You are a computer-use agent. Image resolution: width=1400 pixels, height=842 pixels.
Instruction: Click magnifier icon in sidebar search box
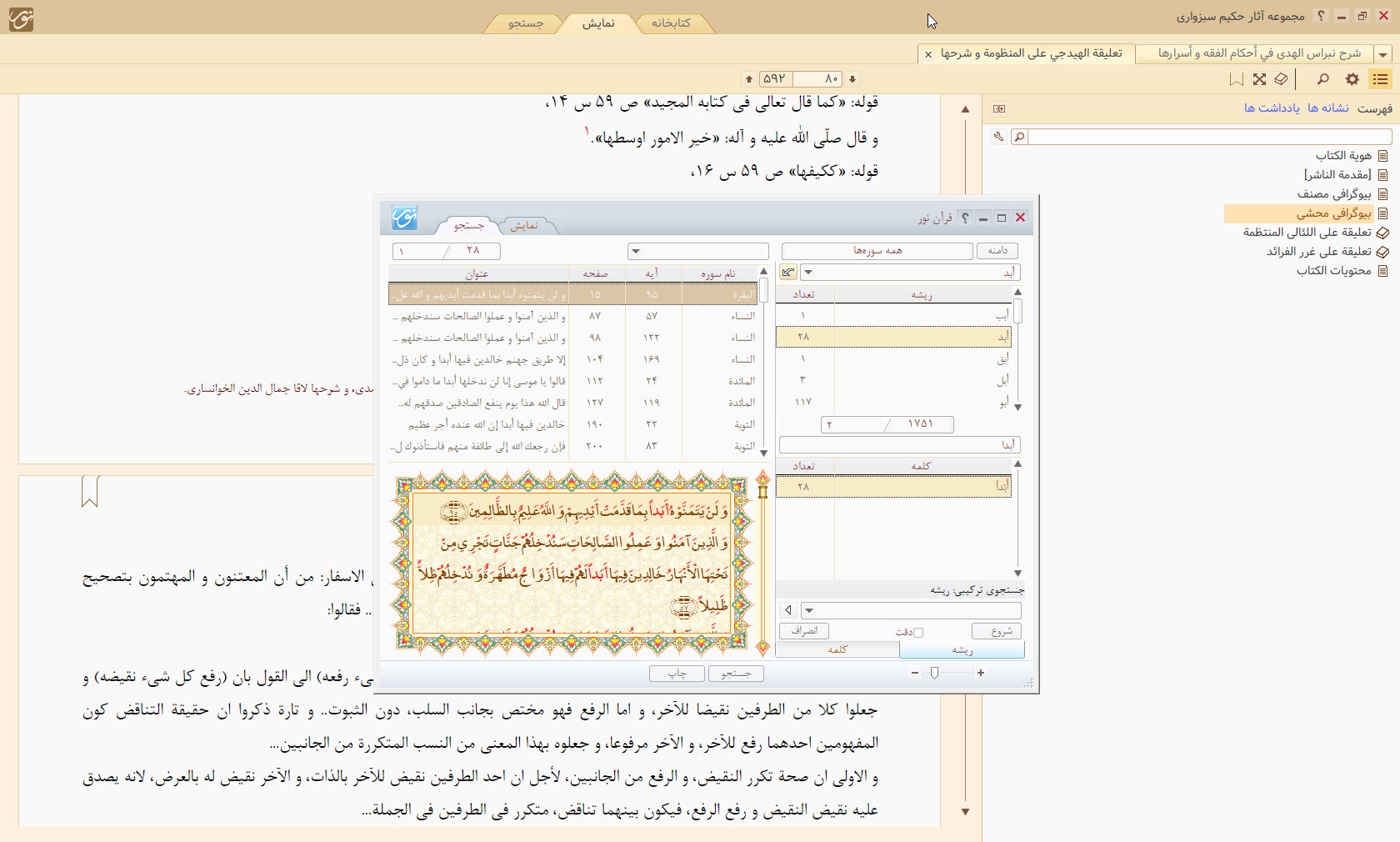(x=1019, y=136)
